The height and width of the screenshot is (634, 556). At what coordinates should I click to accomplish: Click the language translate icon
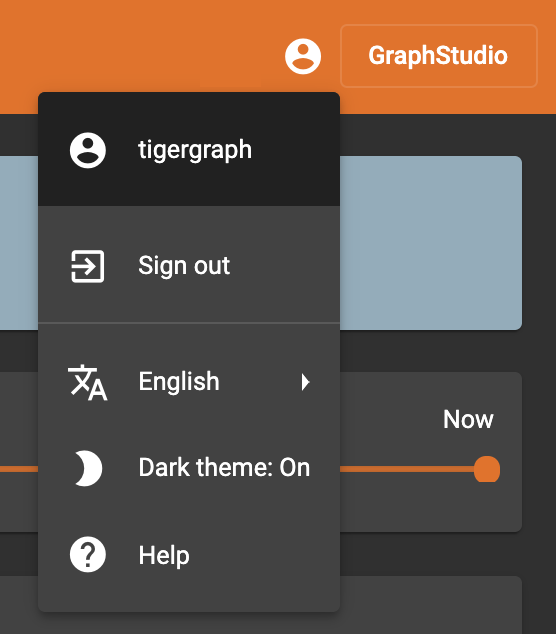click(88, 382)
